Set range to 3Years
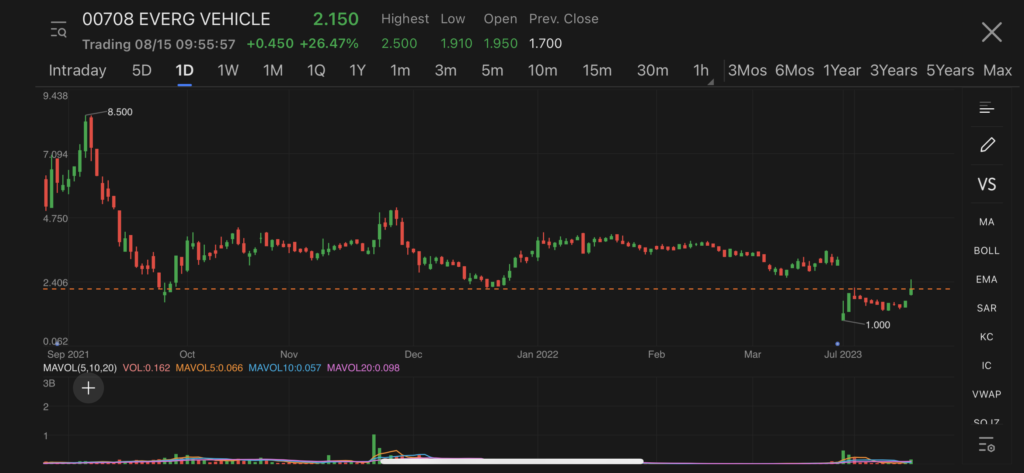This screenshot has height=473, width=1024. 893,71
